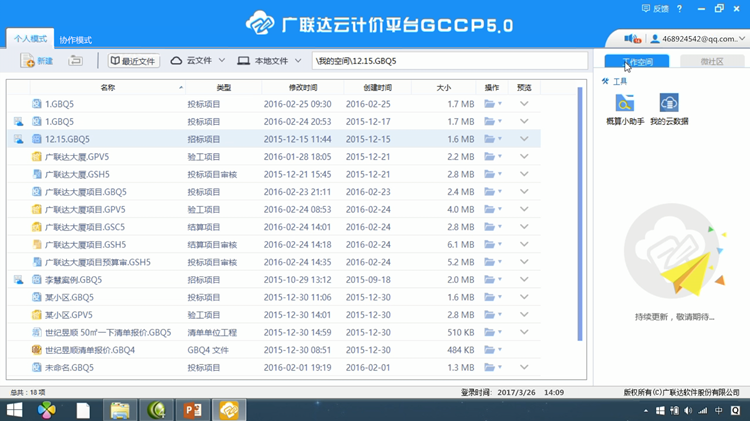Expand preview for 广联达大厦项目.GSC5 row
The height and width of the screenshot is (421, 750).
point(524,227)
